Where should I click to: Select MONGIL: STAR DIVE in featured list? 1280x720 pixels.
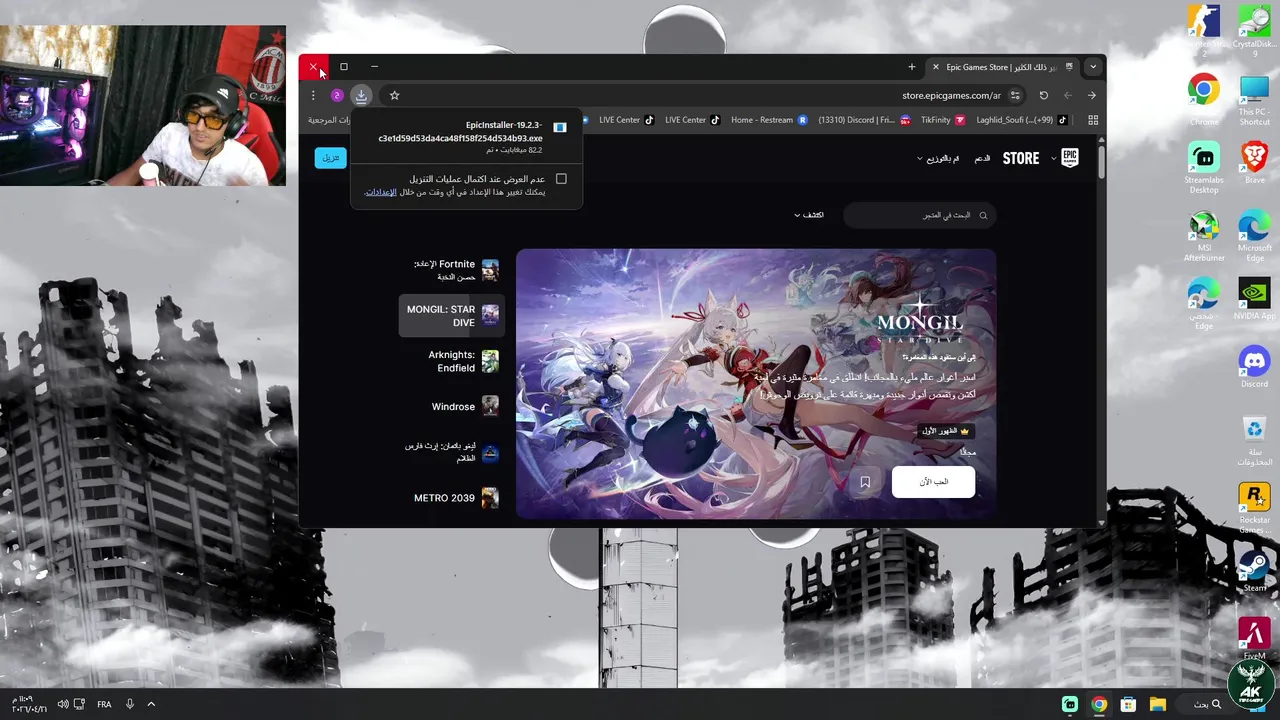(x=452, y=316)
